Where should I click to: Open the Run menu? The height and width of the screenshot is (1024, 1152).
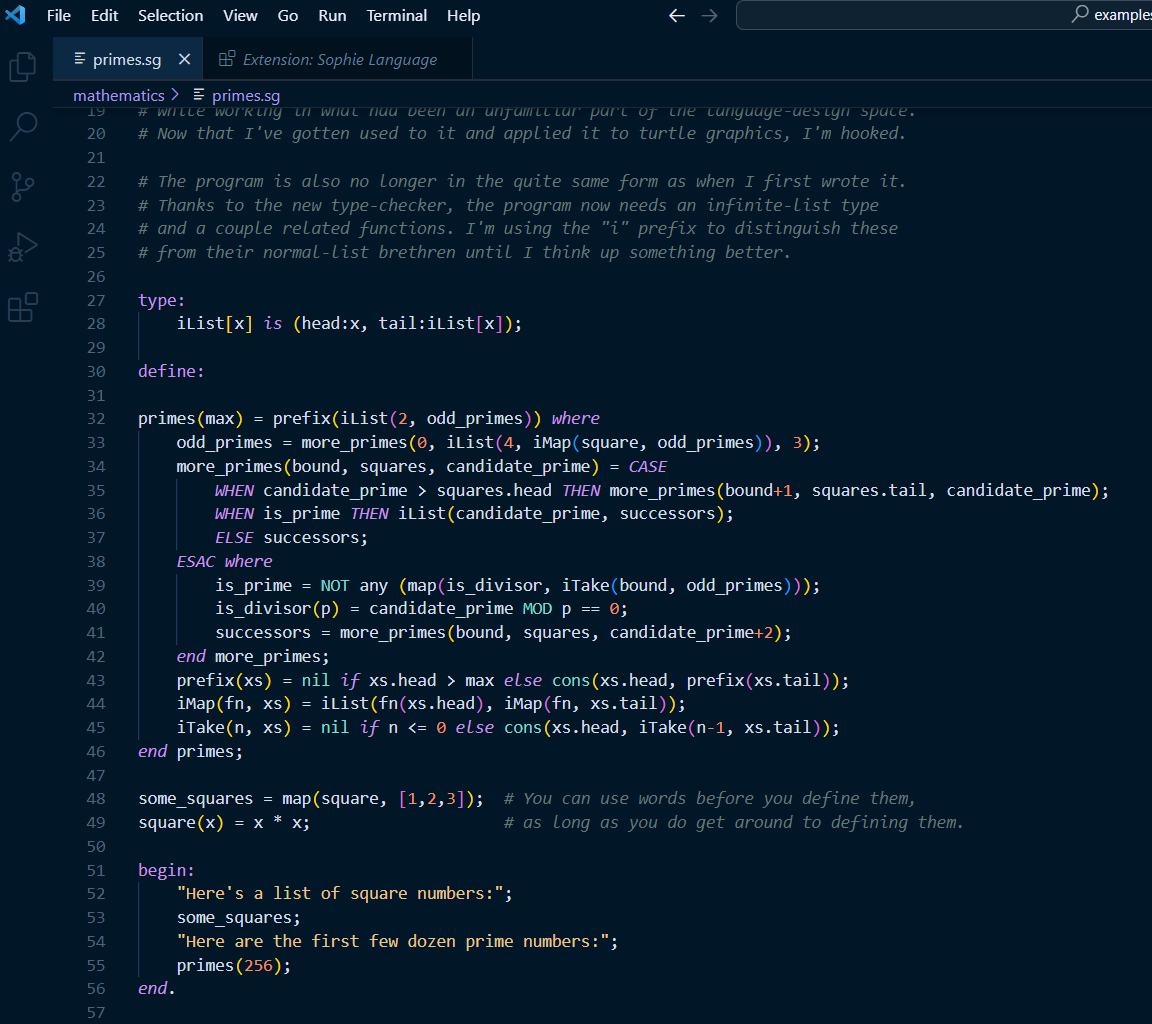point(332,15)
